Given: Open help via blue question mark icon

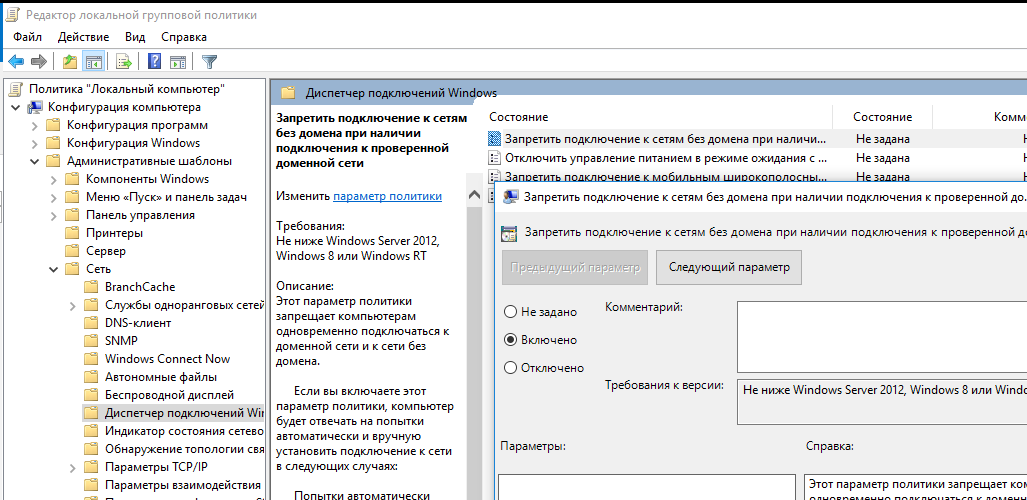Looking at the screenshot, I should coord(155,62).
